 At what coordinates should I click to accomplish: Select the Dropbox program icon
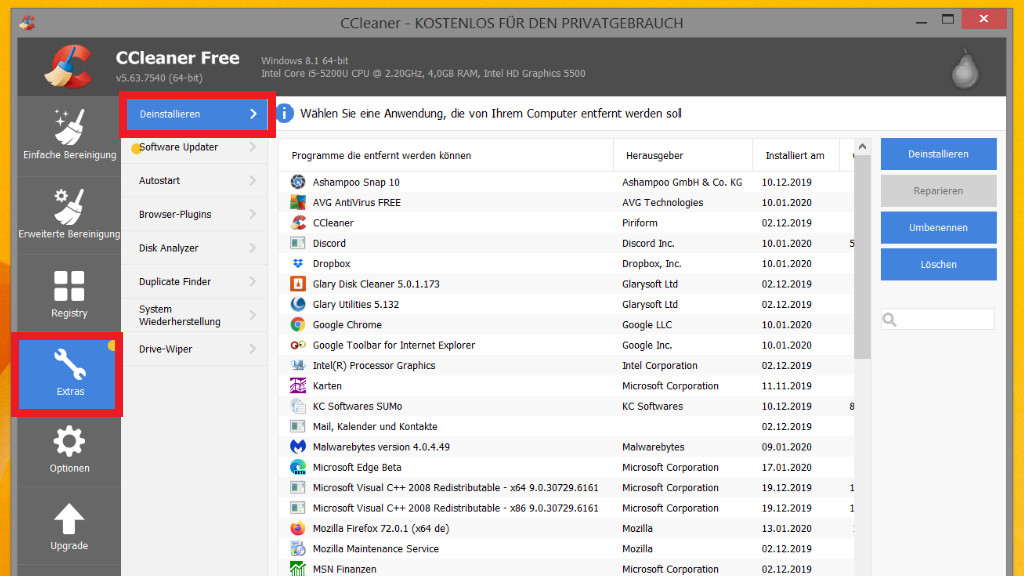(297, 263)
